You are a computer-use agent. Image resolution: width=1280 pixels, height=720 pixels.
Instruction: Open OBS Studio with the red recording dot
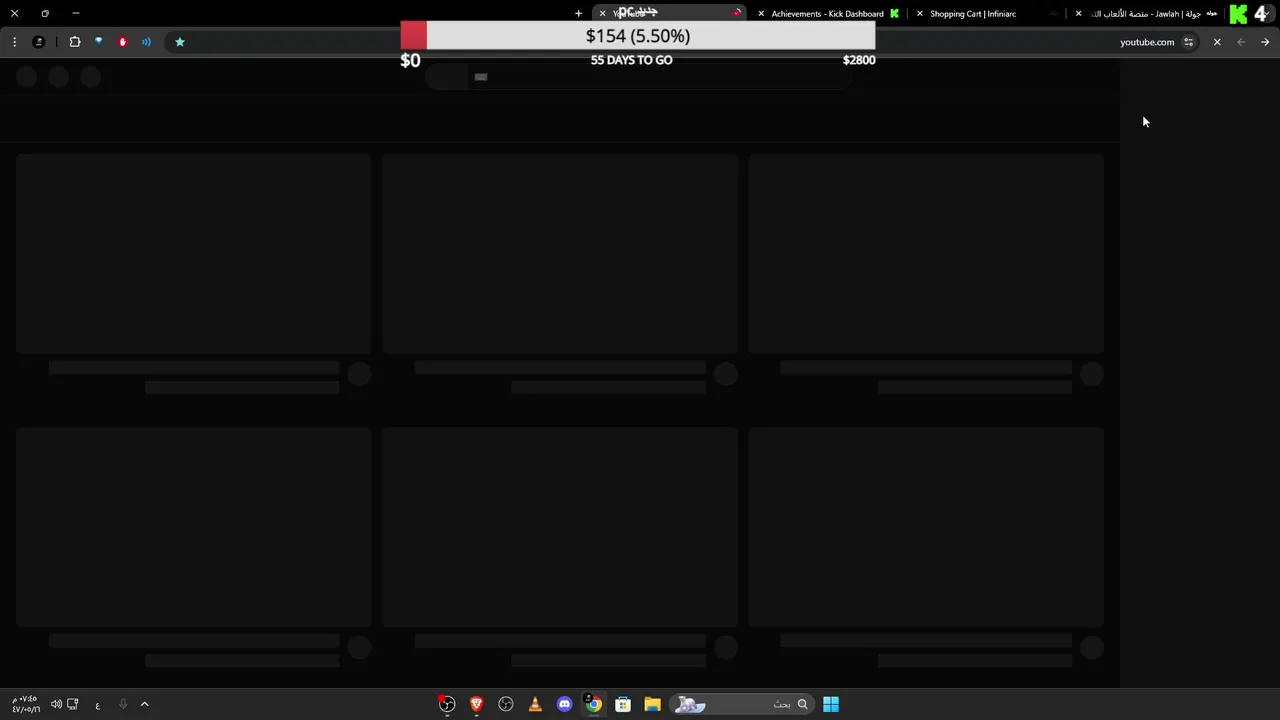tap(447, 704)
